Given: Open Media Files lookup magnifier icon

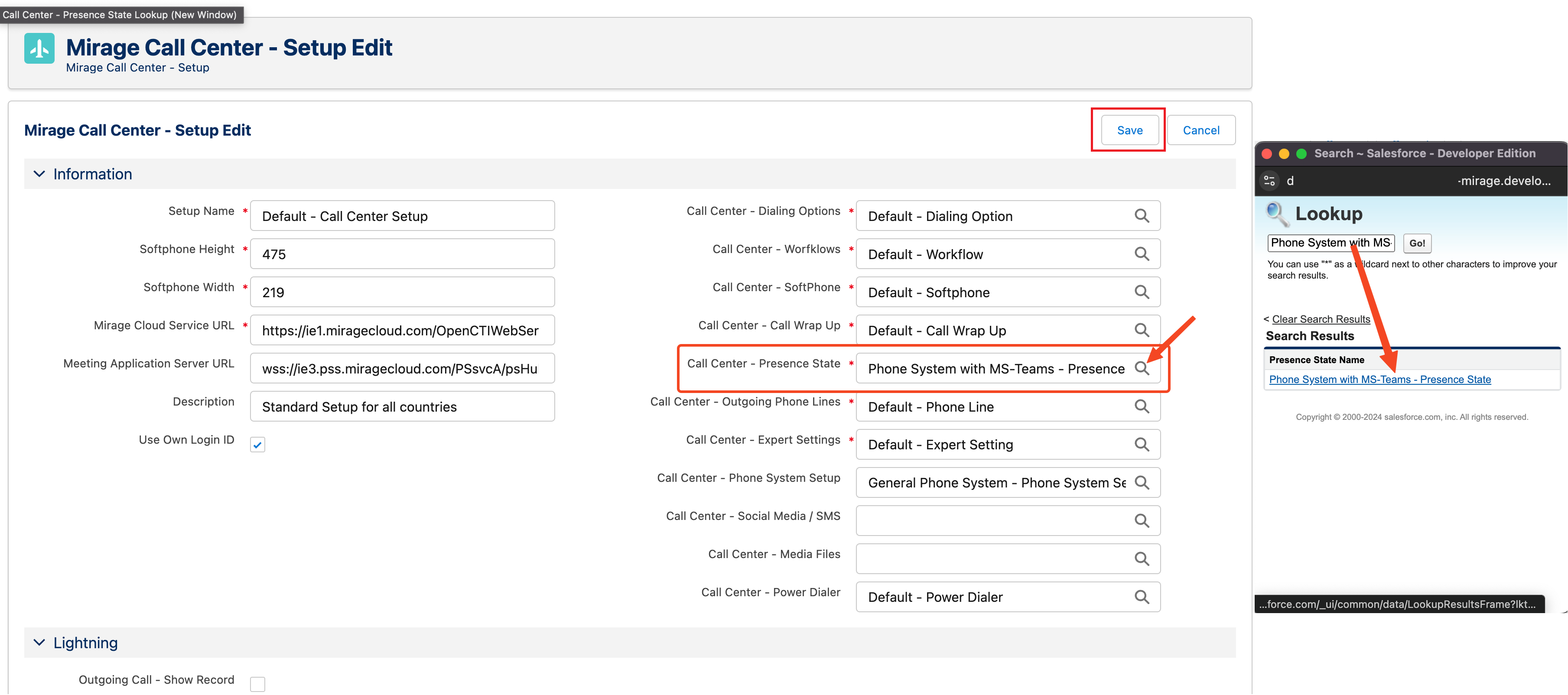Looking at the screenshot, I should coord(1141,559).
